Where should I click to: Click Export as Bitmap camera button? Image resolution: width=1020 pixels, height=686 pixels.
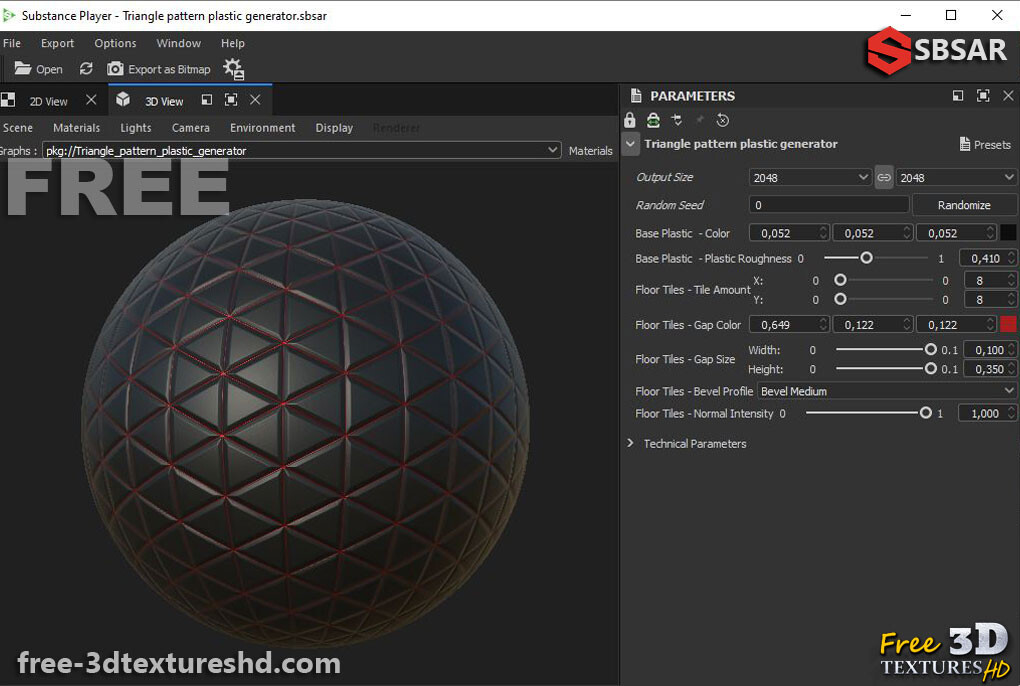tap(159, 69)
